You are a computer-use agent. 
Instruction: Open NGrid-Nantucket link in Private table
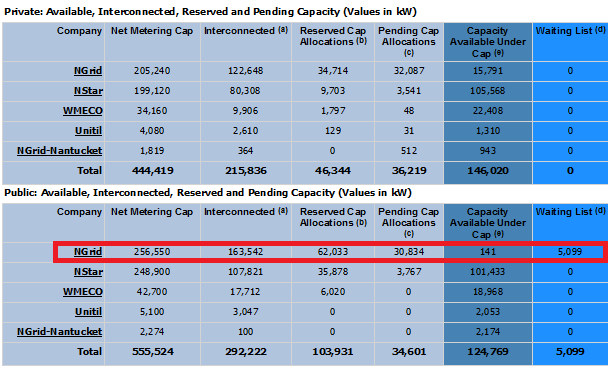point(59,151)
